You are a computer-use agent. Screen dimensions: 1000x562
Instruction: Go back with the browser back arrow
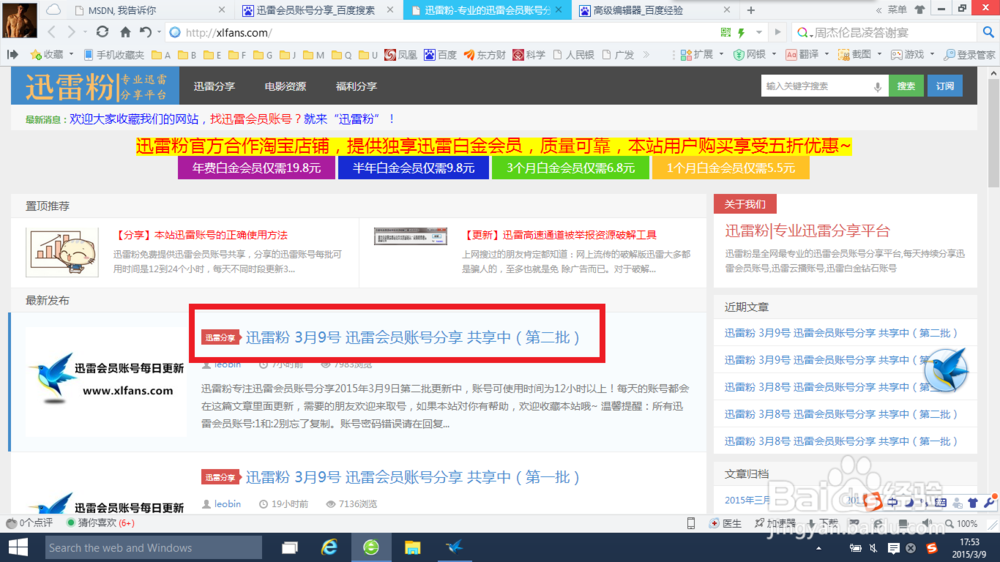[52, 32]
